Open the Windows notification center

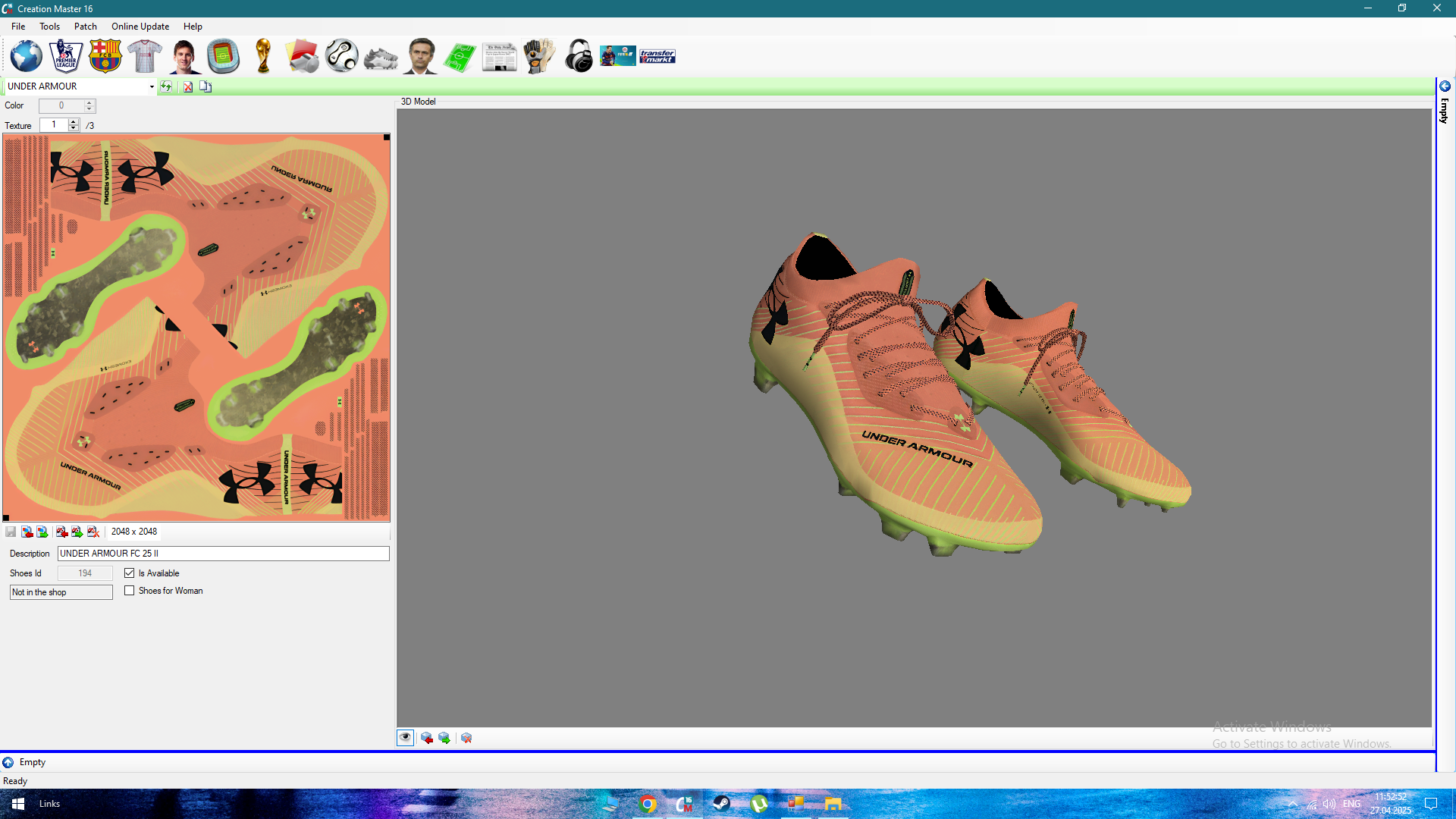pyautogui.click(x=1431, y=804)
